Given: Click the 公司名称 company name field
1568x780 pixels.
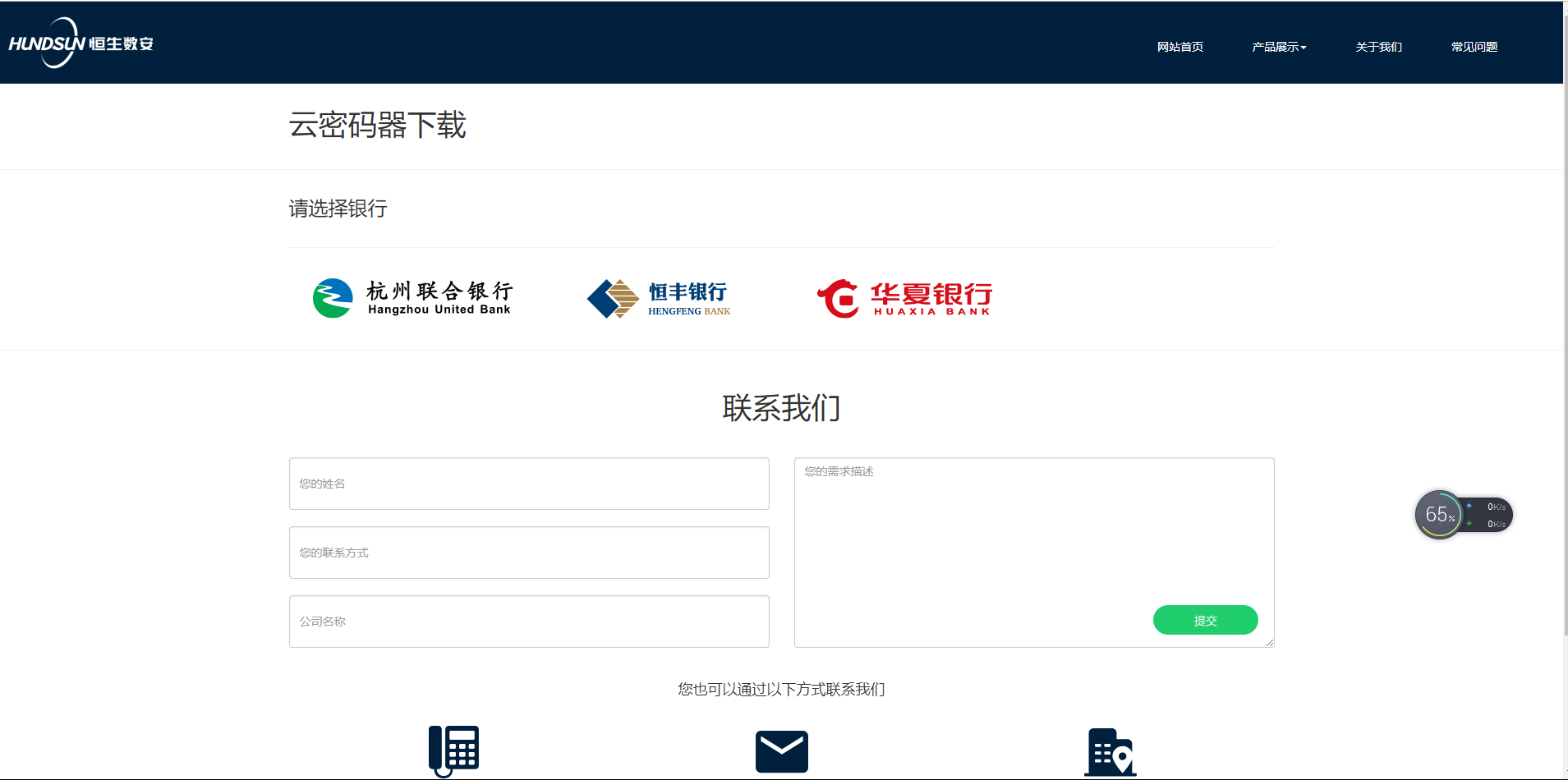Looking at the screenshot, I should (x=529, y=622).
